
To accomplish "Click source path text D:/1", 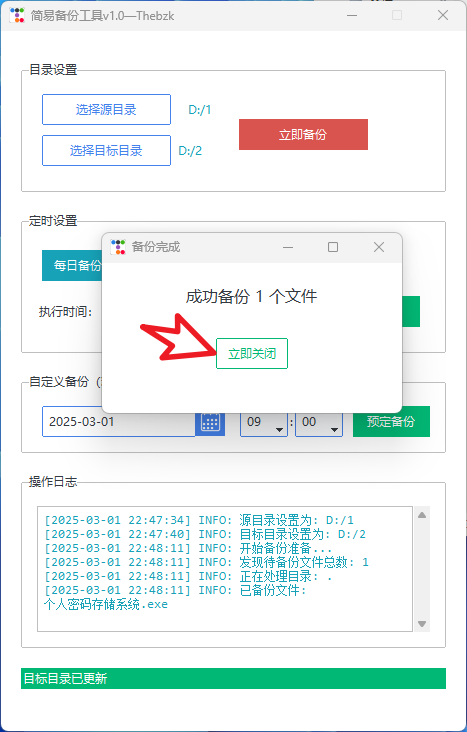I will tap(200, 110).
